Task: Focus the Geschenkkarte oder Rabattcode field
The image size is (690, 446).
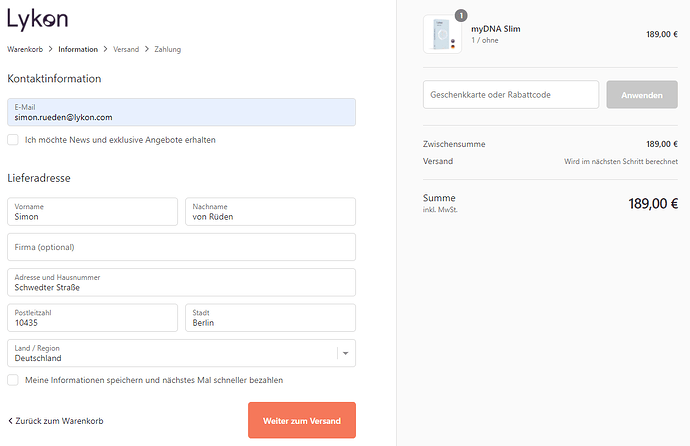Action: pyautogui.click(x=510, y=95)
